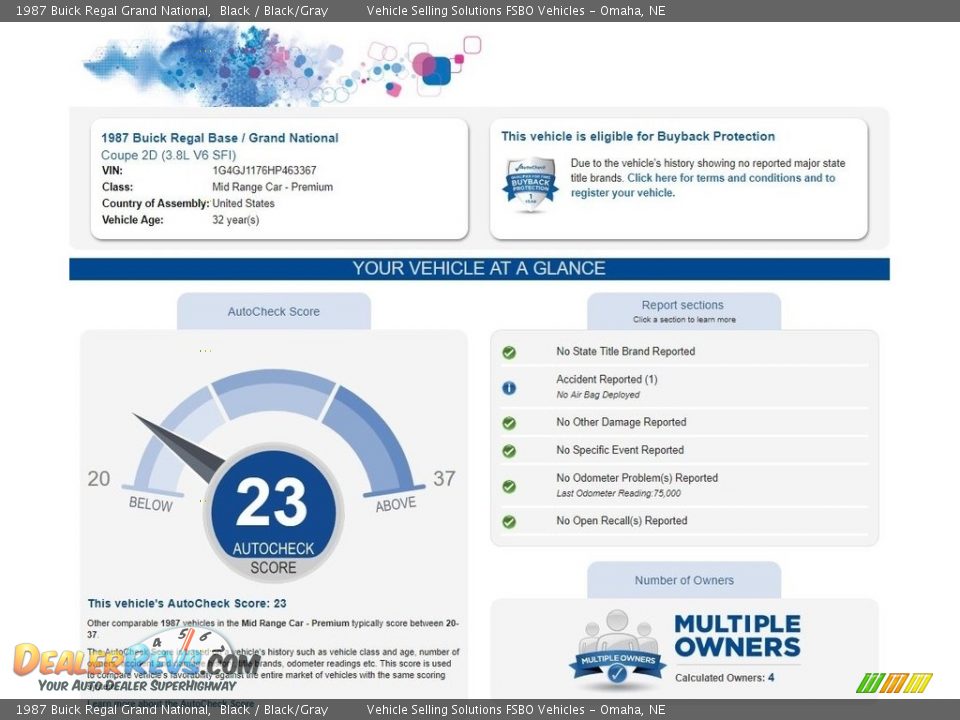Click the Mid Range Car - Premium class value
Screen dimensions: 960x720
tap(272, 187)
